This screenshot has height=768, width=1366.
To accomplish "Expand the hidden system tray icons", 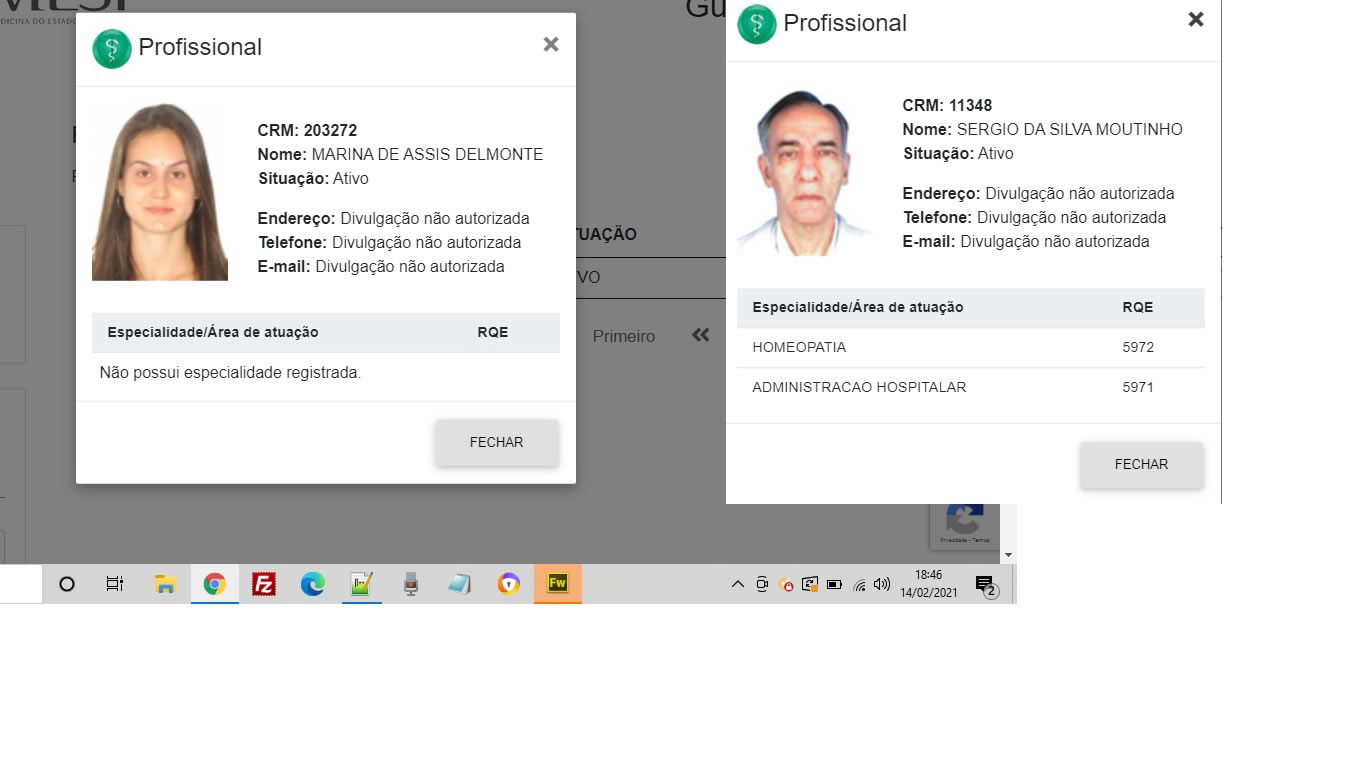I will pos(738,585).
